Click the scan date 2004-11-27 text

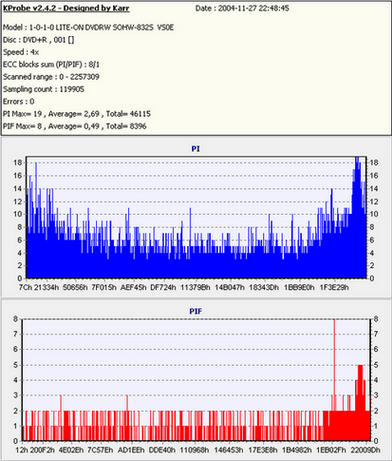[x=242, y=8]
